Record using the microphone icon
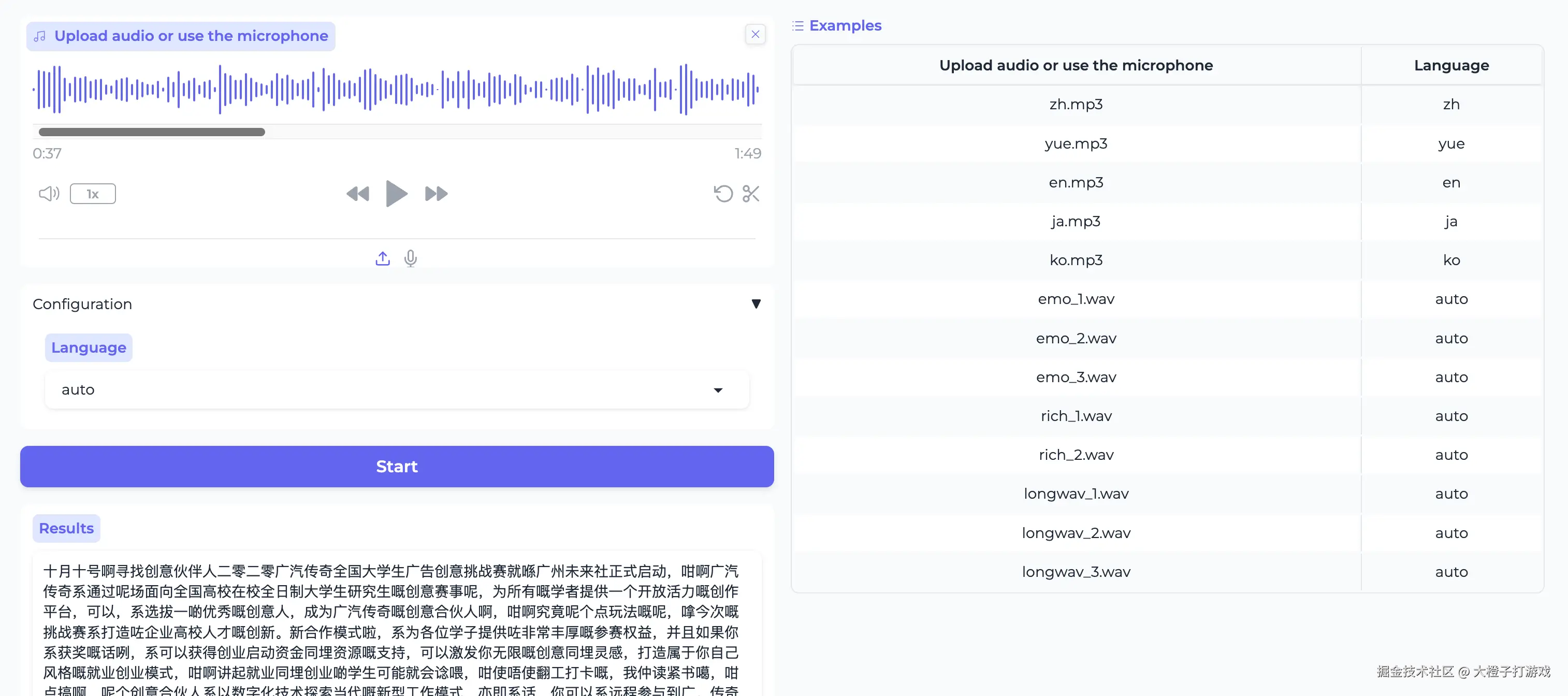 410,259
